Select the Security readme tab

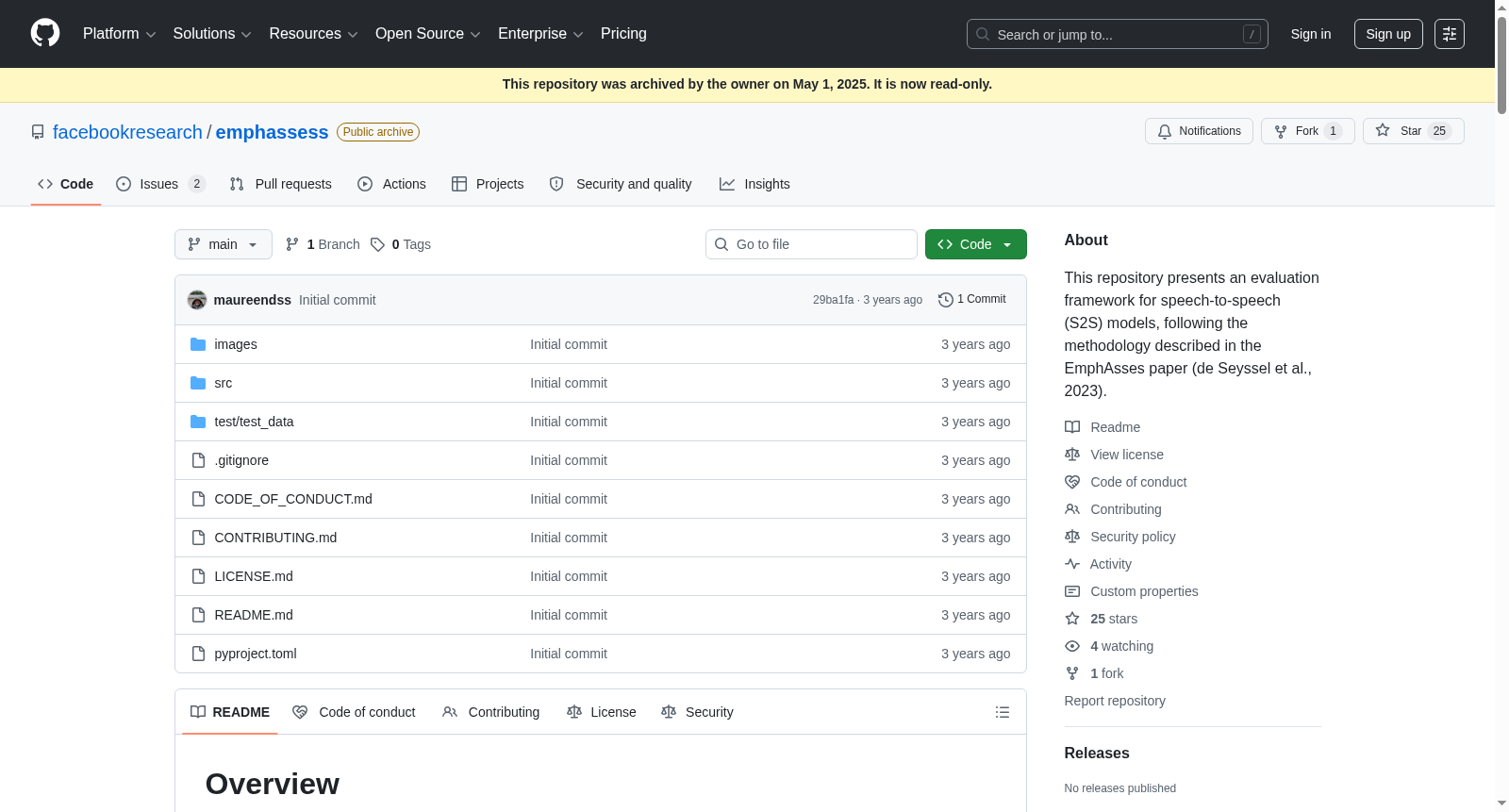698,712
